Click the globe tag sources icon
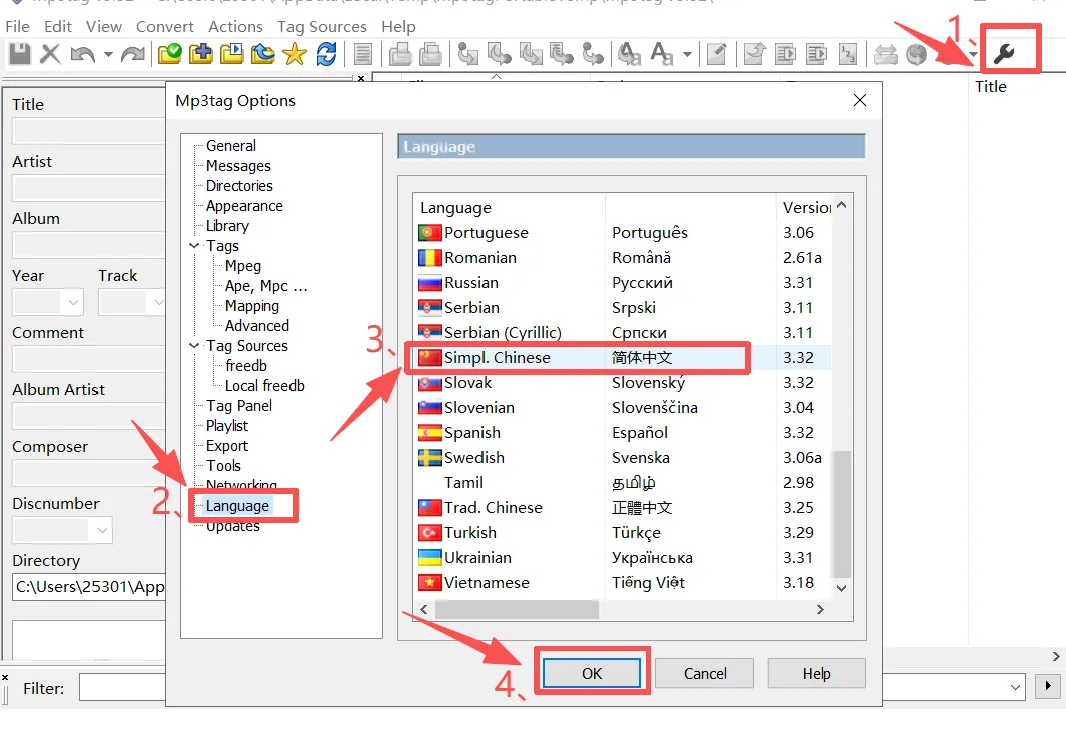The image size is (1066, 729). [x=916, y=54]
